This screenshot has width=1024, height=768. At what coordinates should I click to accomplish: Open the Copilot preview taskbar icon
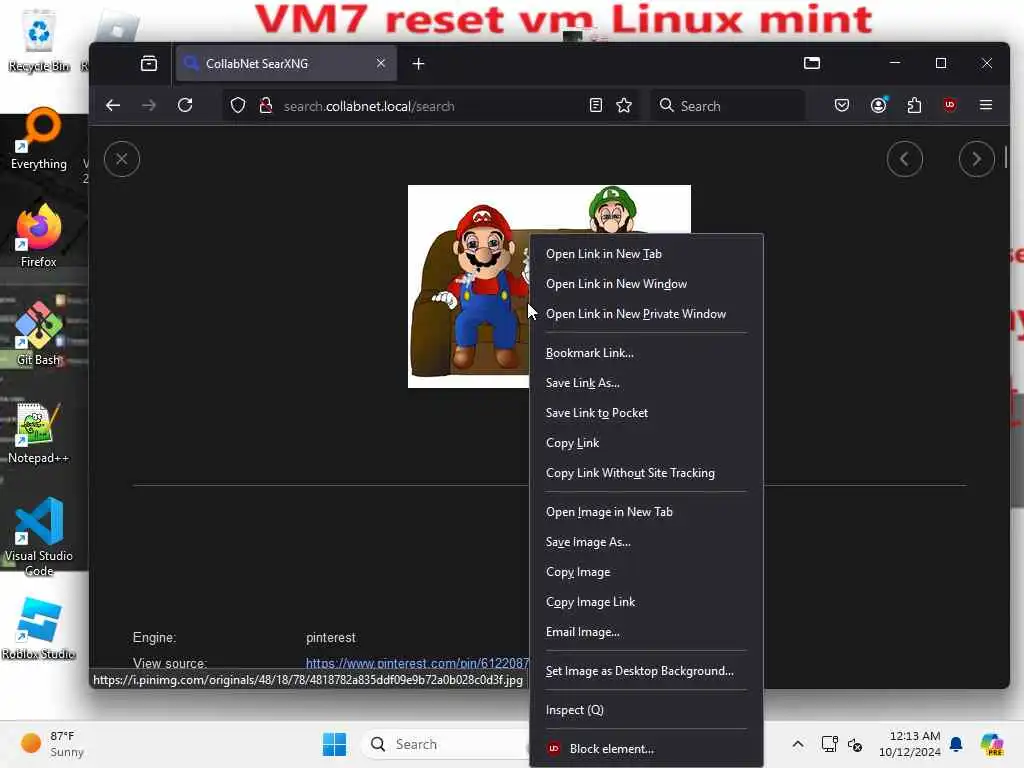tap(991, 744)
